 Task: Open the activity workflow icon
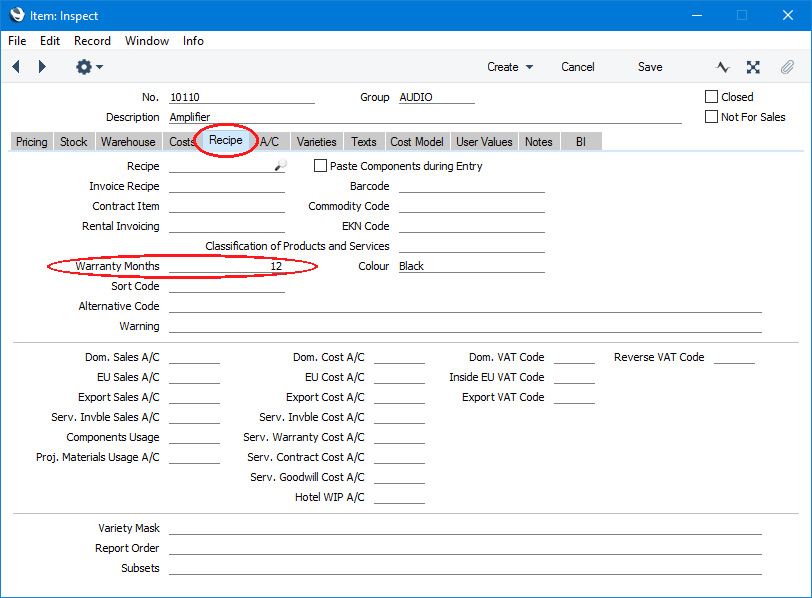[723, 67]
